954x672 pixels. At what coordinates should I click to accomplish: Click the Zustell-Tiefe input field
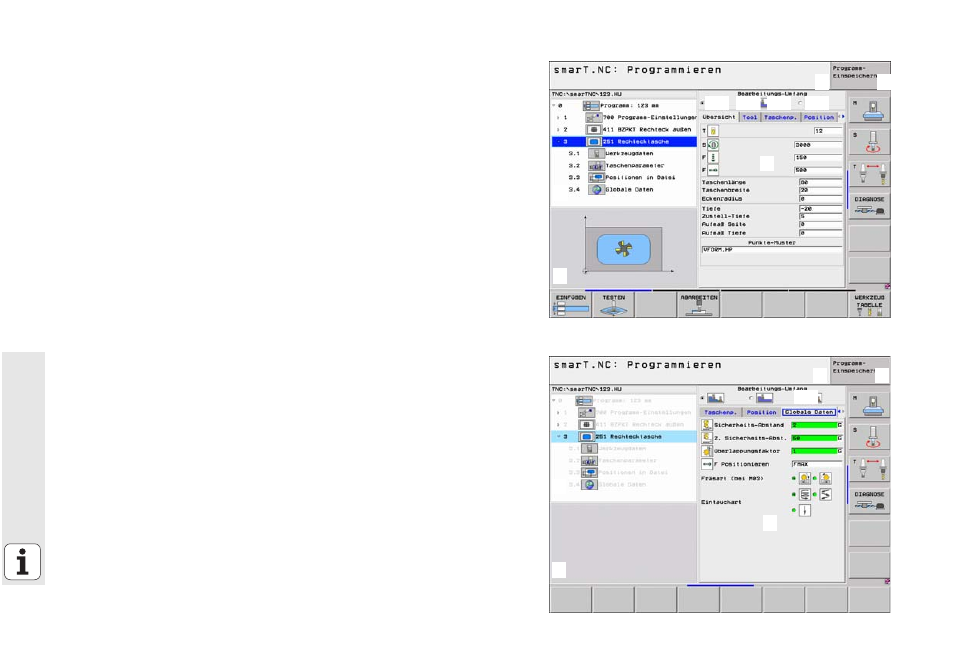tap(821, 216)
